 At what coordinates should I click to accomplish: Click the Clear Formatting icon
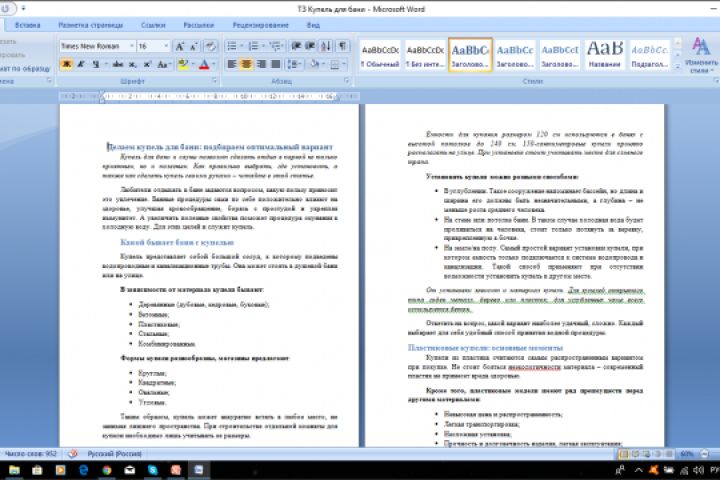coord(210,46)
